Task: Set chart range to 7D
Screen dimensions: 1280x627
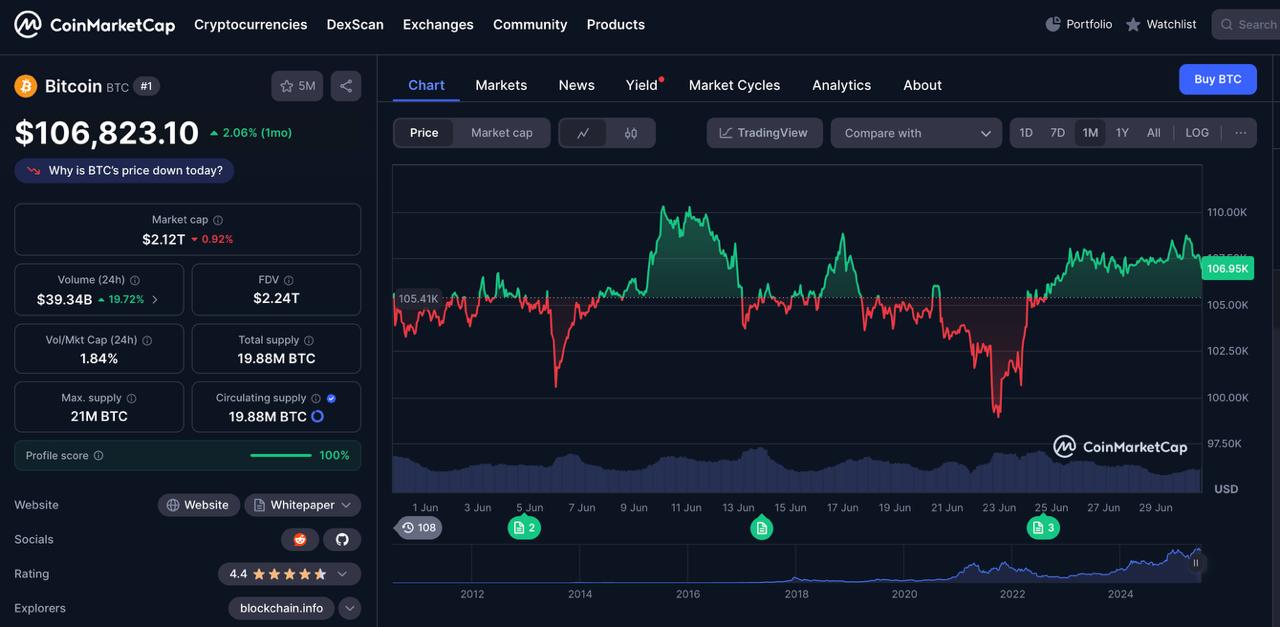Action: [x=1057, y=133]
